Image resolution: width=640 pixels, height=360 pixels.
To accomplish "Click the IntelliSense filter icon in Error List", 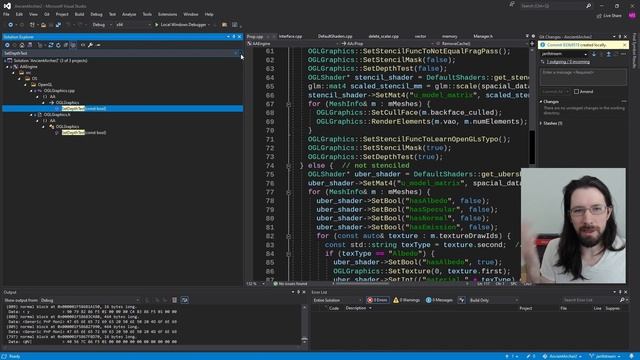I will tap(461, 300).
